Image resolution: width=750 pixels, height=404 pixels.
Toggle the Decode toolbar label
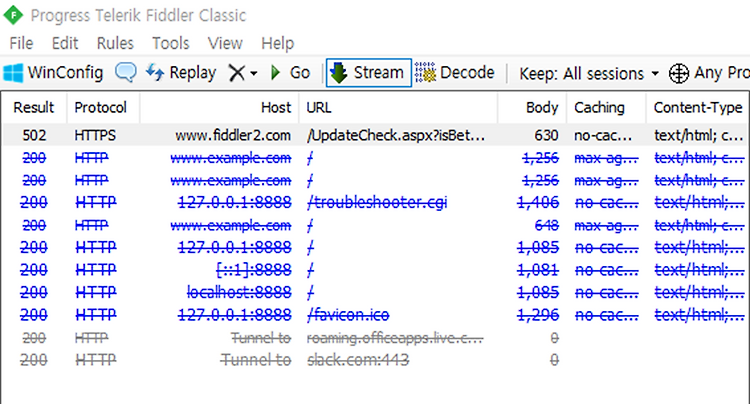[x=467, y=73]
